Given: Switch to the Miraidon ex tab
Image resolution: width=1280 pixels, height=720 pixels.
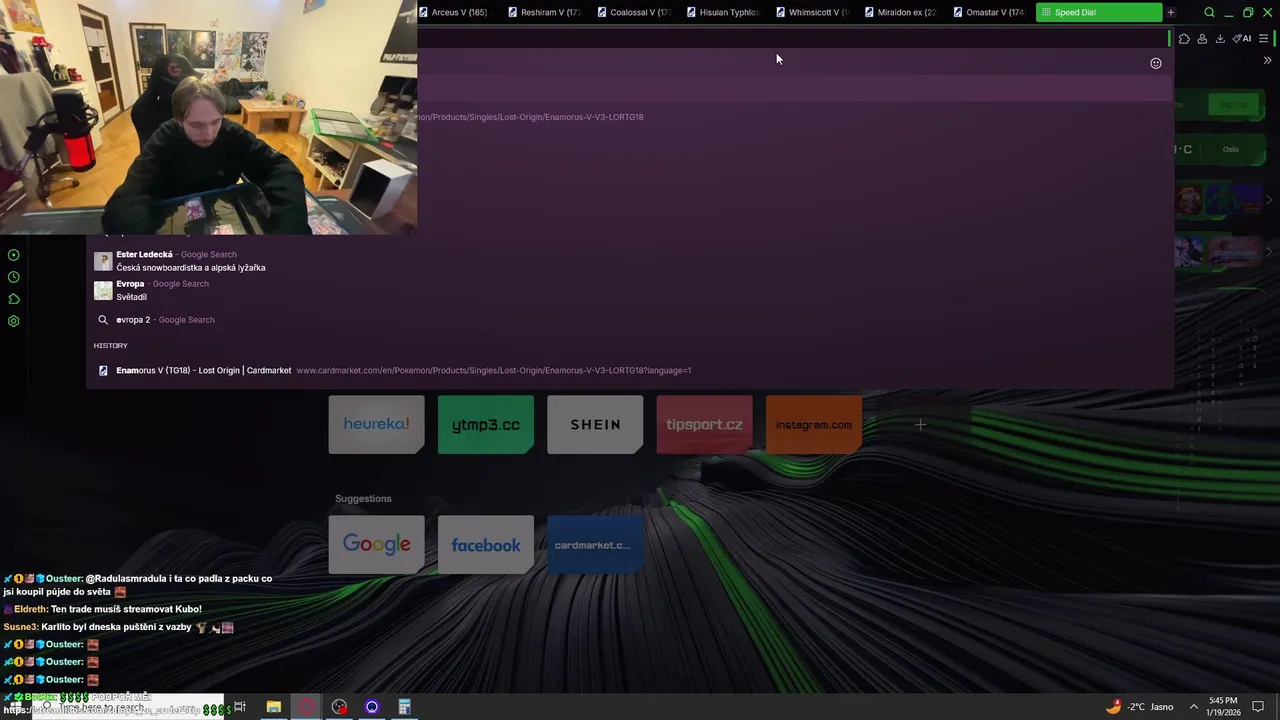Looking at the screenshot, I should pyautogui.click(x=902, y=12).
